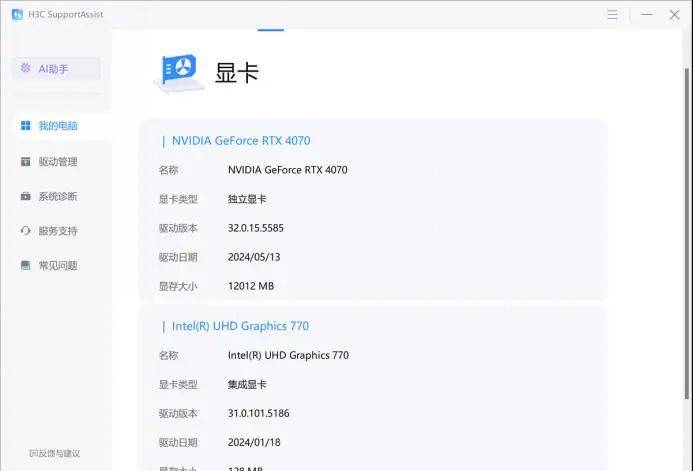The height and width of the screenshot is (471, 693).
Task: Click the 驱动管理 icon
Action: pos(26,161)
